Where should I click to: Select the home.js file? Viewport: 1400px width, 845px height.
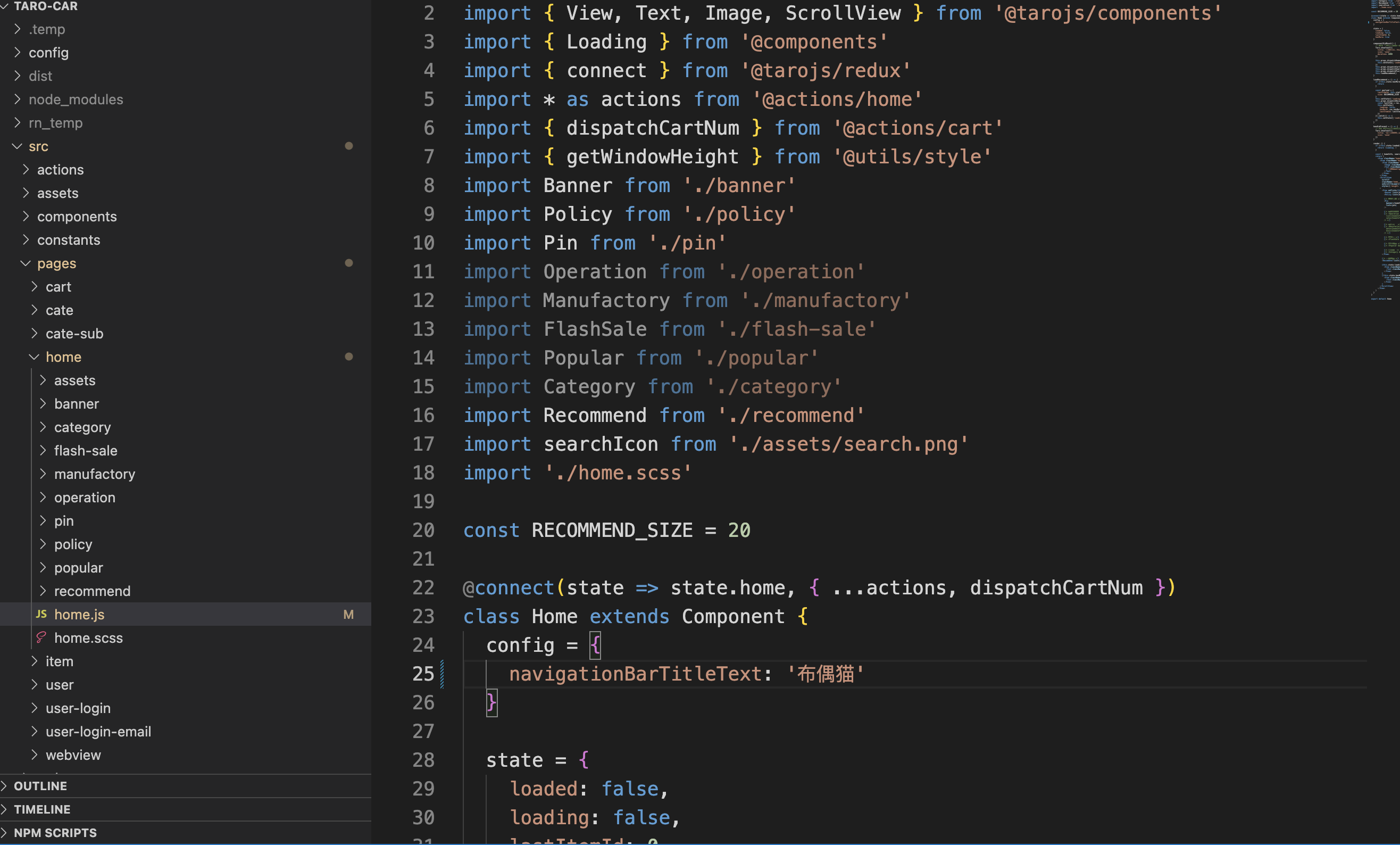(185, 614)
